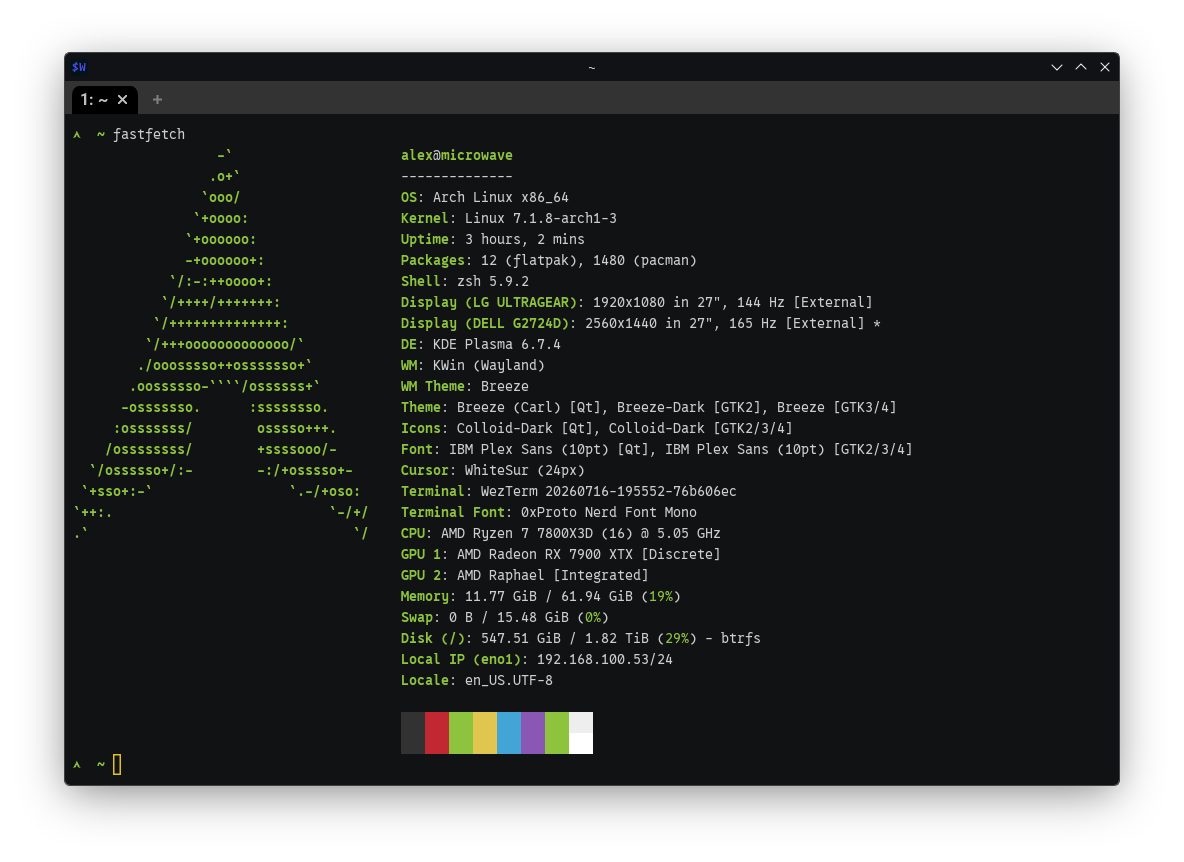Click 'WM Theme' label
The width and height of the screenshot is (1184, 862).
[433, 386]
